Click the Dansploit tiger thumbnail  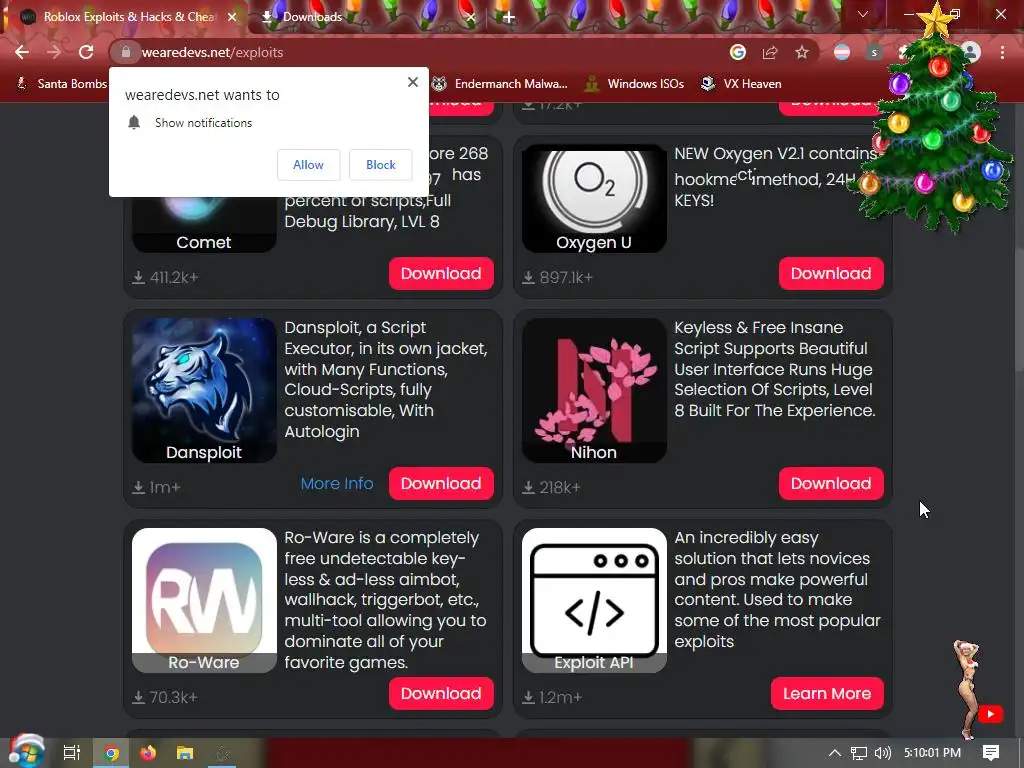point(204,390)
